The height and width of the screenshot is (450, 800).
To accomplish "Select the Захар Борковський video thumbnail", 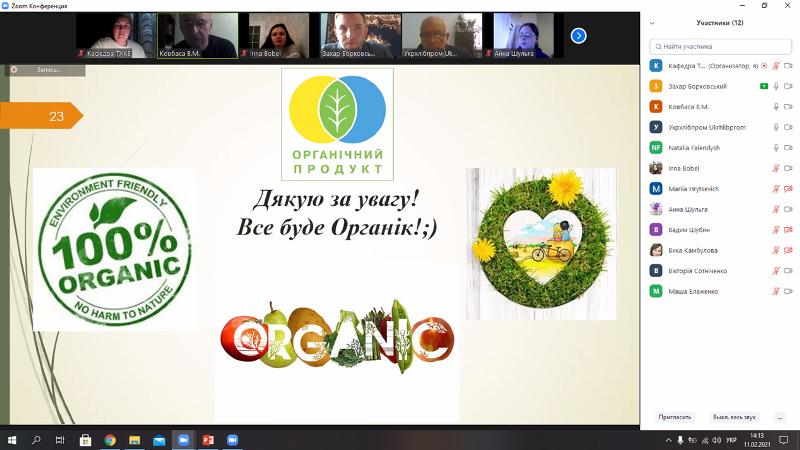I will tap(361, 36).
